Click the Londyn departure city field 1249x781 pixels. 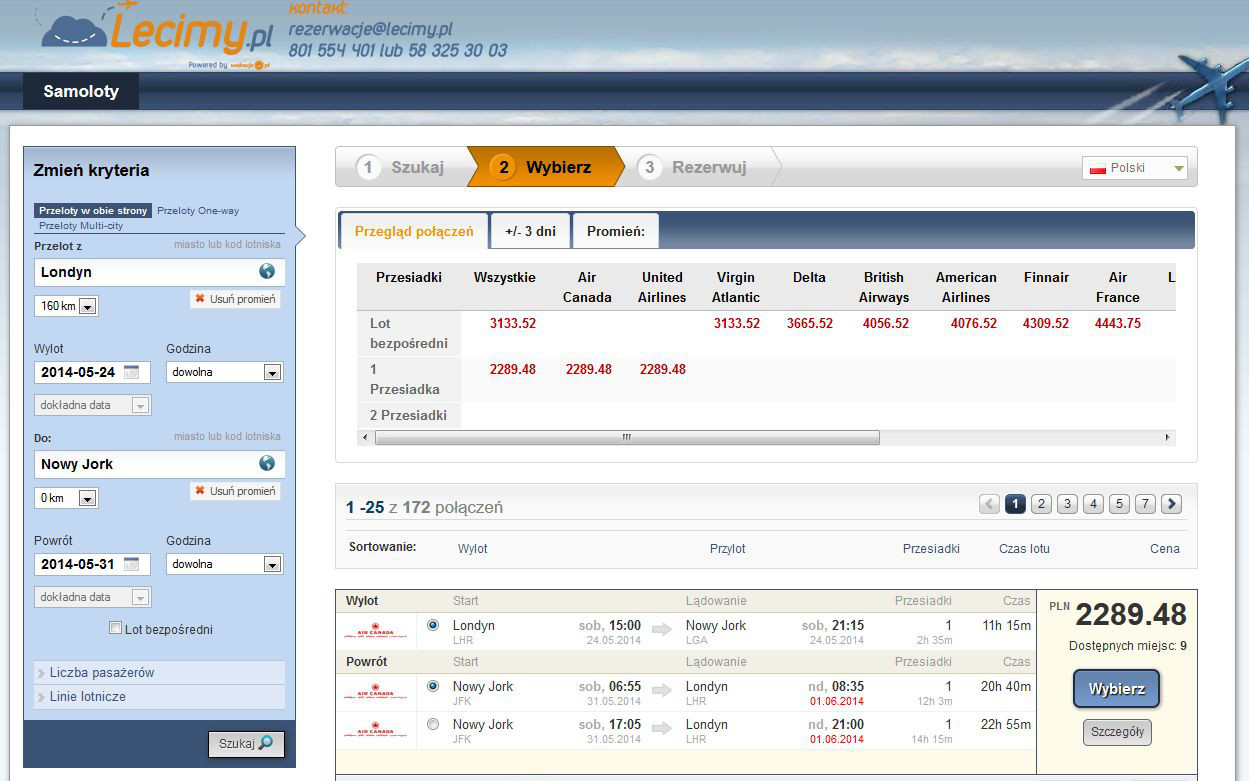[160, 272]
